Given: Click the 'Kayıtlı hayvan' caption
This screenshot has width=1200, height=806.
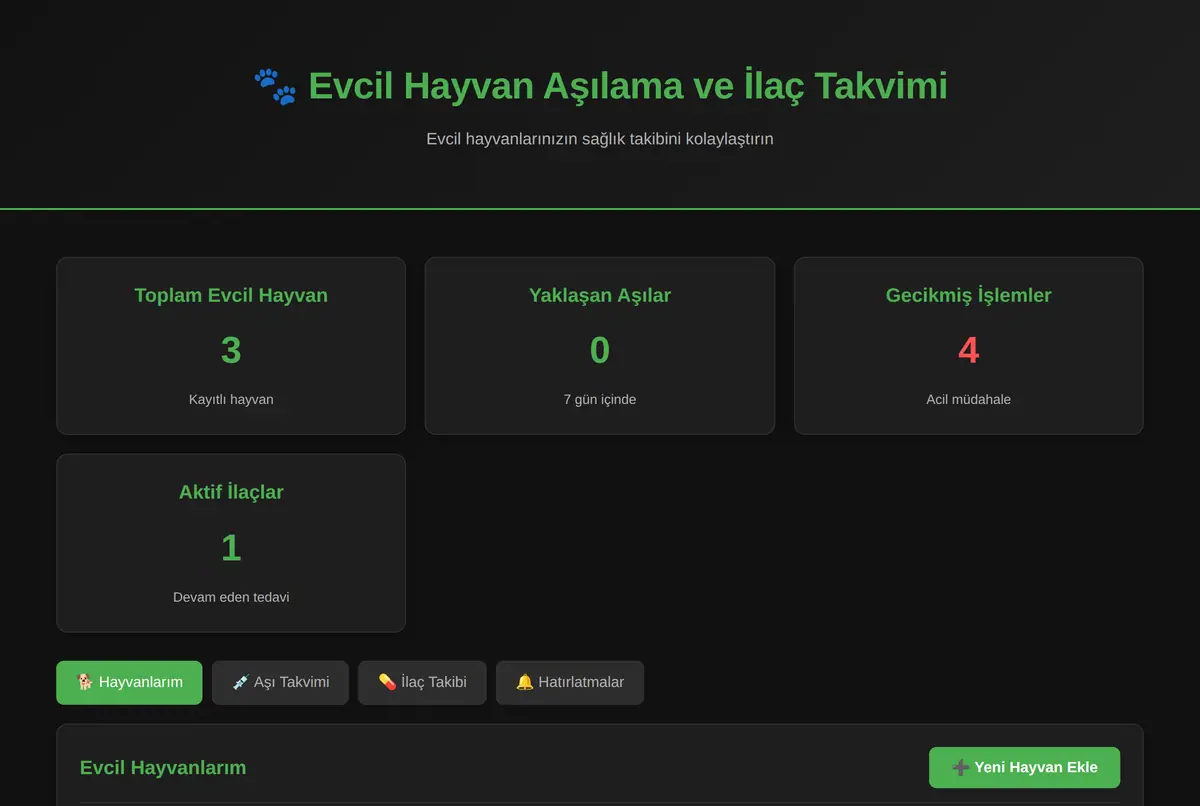Looking at the screenshot, I should coord(231,399).
